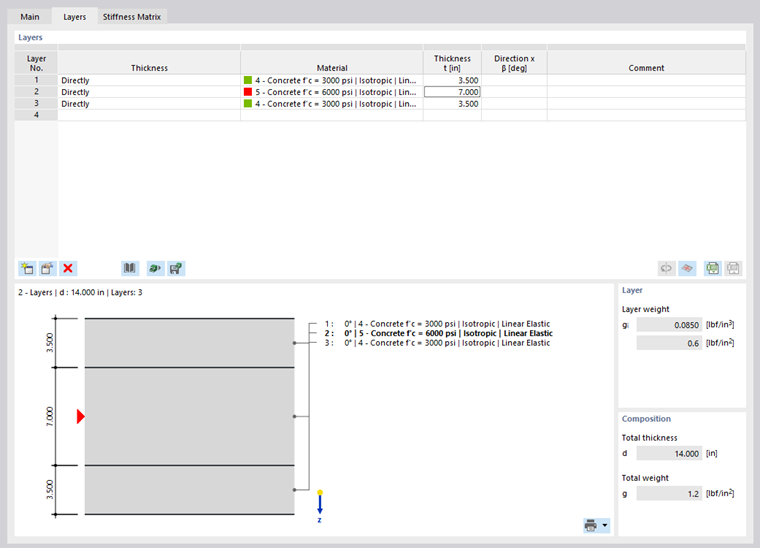
Task: Select empty row header No. 4
Action: 36,115
